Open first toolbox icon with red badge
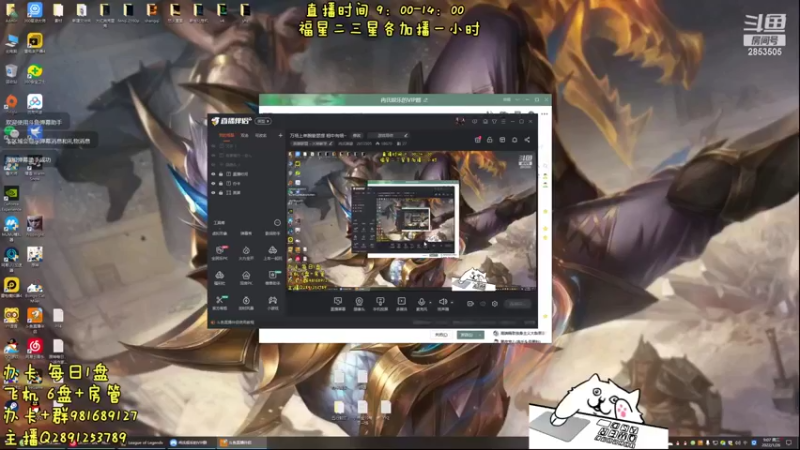 pyautogui.click(x=220, y=250)
